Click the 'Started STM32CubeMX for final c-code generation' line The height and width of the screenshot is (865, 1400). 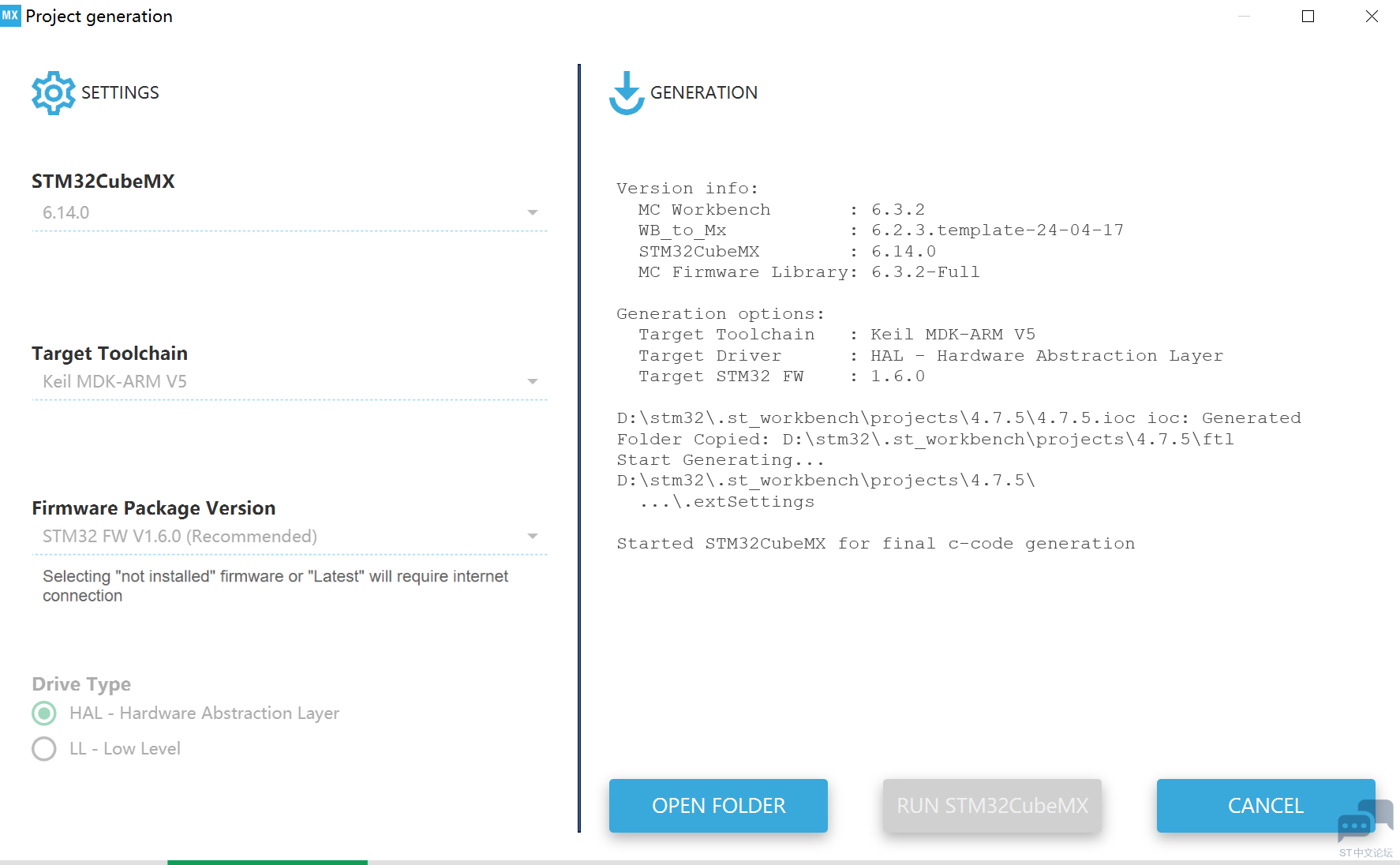[876, 544]
